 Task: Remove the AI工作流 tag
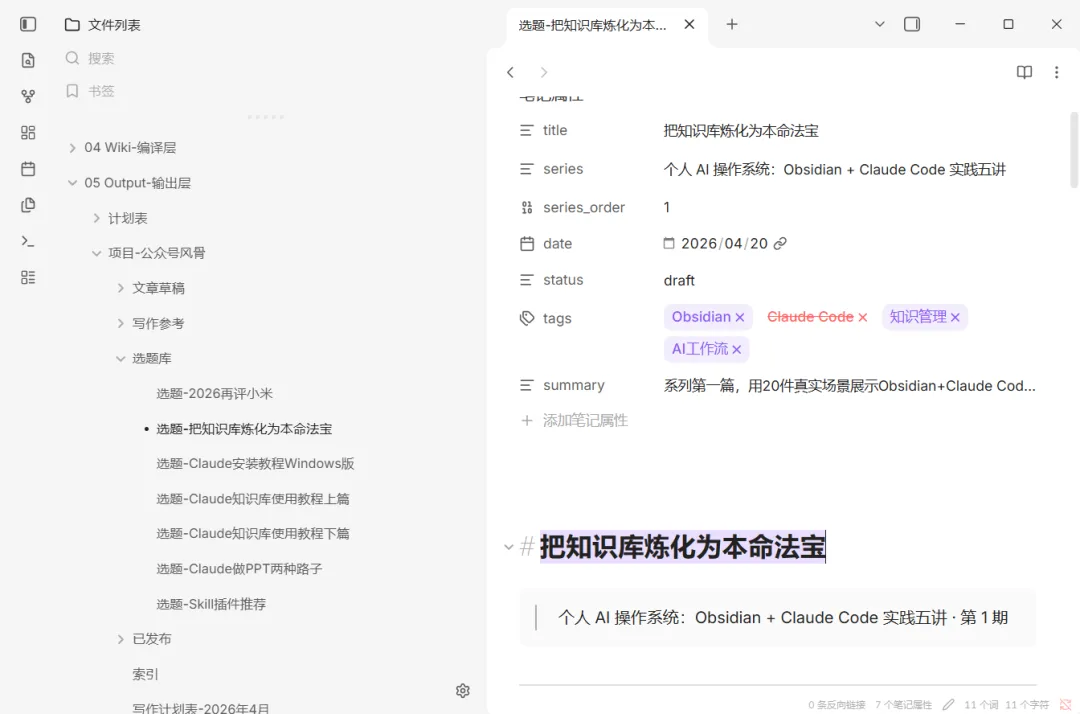(x=736, y=350)
